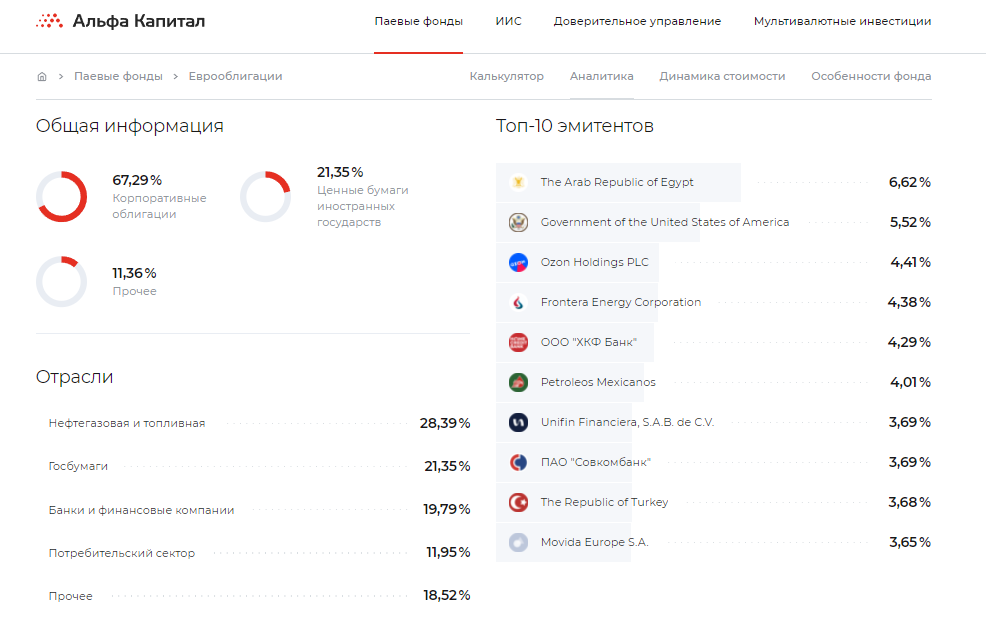
Task: Click the Ozon Holdings PLC logo icon
Action: pos(518,262)
